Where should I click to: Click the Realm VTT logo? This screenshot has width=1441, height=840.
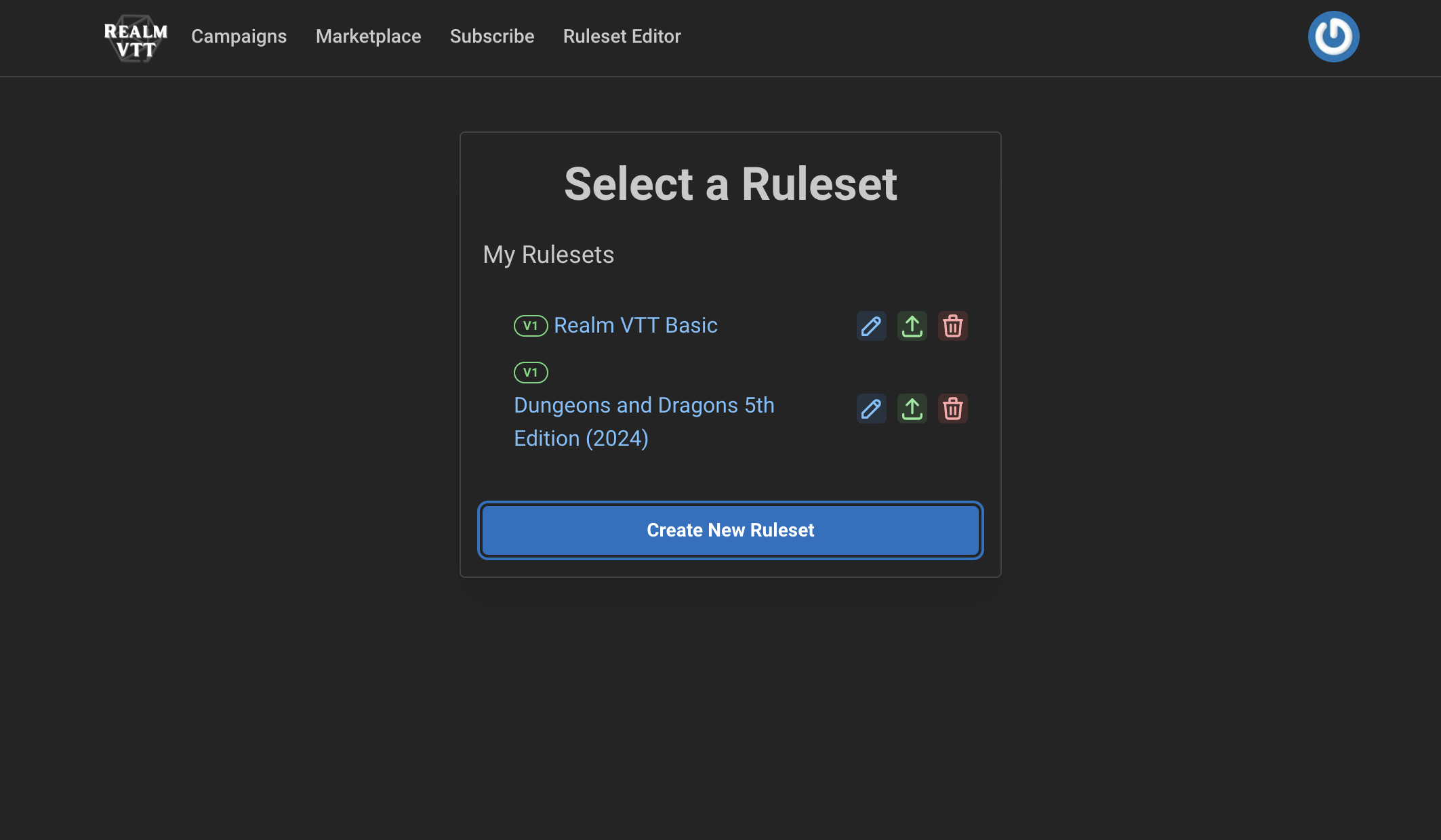pyautogui.click(x=134, y=37)
